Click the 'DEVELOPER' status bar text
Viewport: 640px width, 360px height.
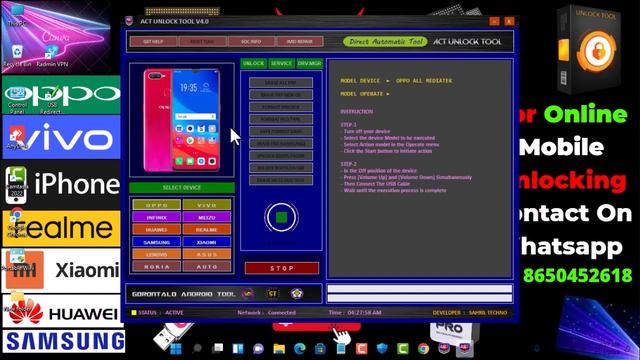(470, 313)
